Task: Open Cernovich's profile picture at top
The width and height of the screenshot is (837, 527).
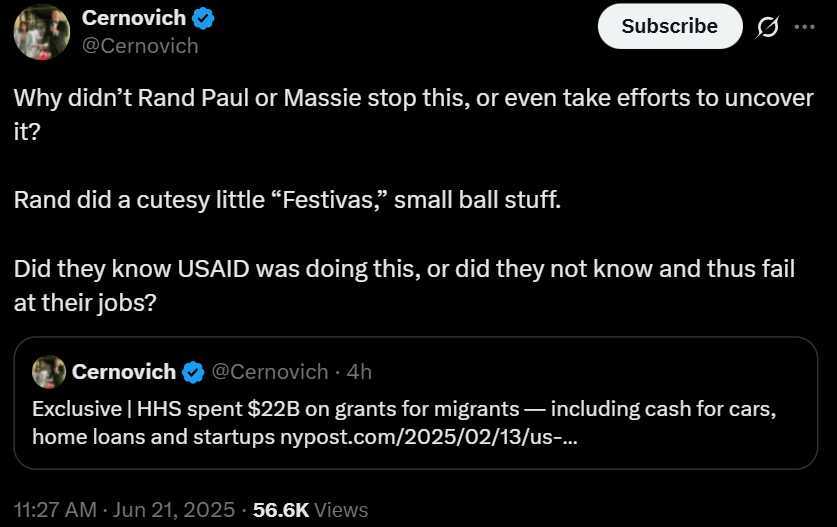Action: coord(42,32)
